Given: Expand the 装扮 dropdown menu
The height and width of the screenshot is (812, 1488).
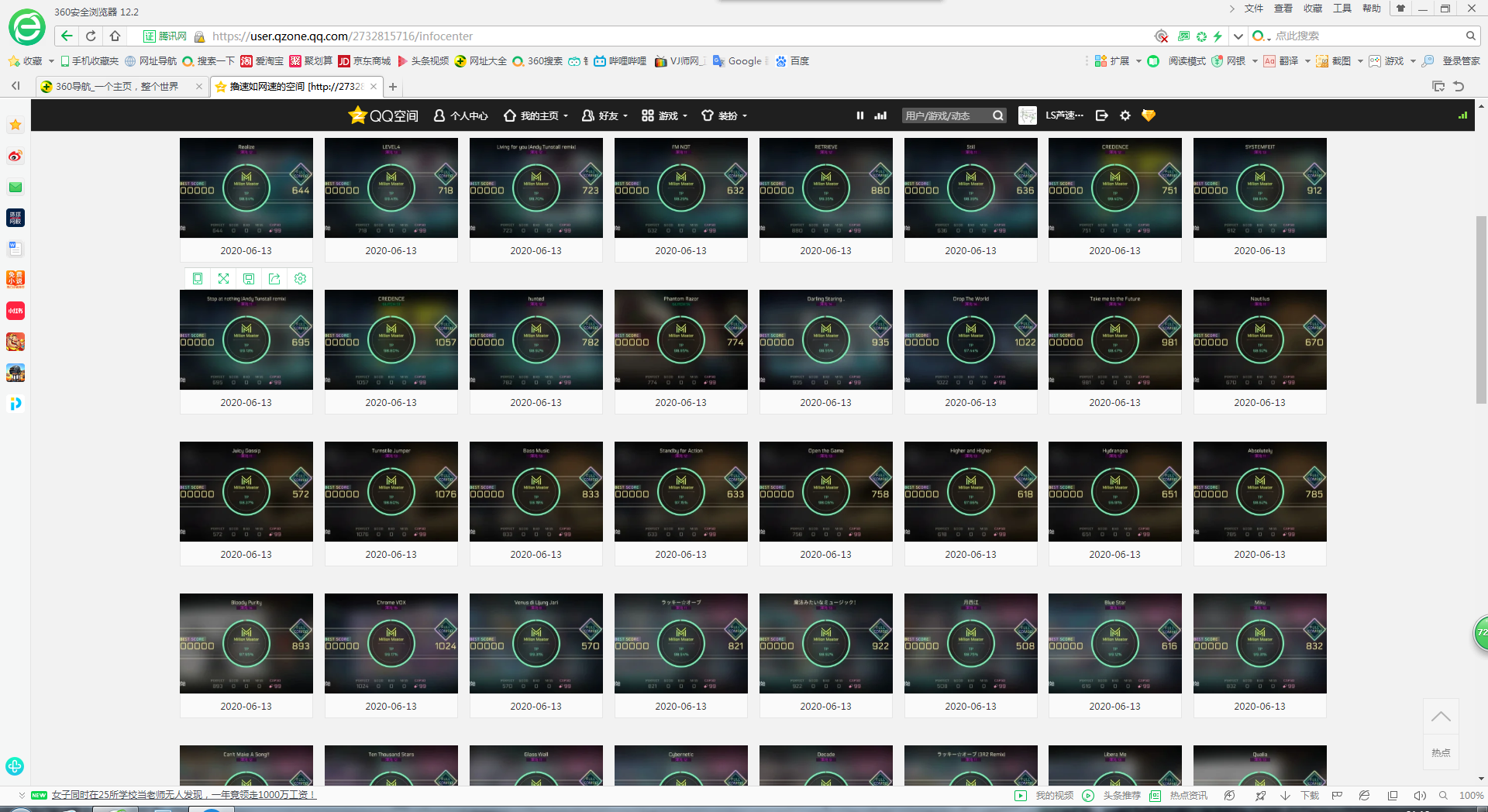Looking at the screenshot, I should coord(745,116).
